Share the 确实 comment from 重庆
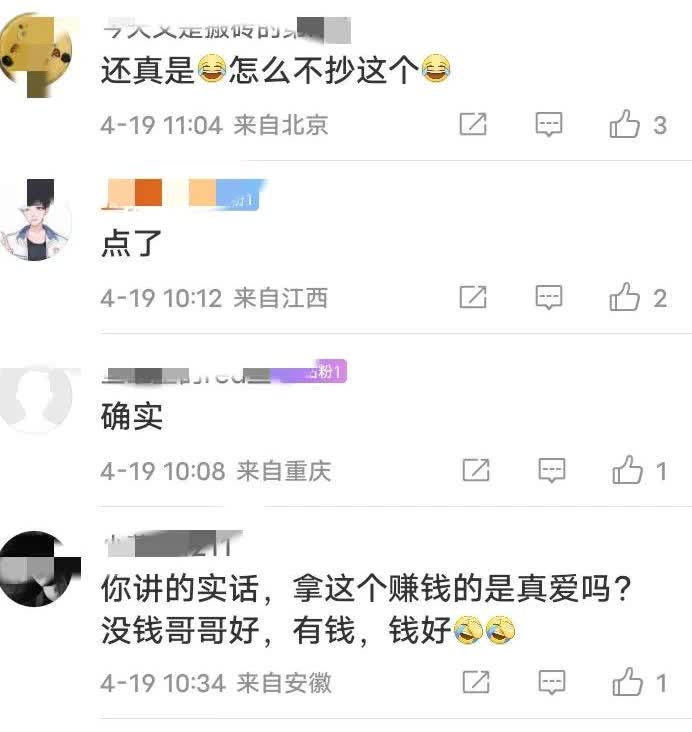Screen dimensions: 692x732 click(476, 470)
